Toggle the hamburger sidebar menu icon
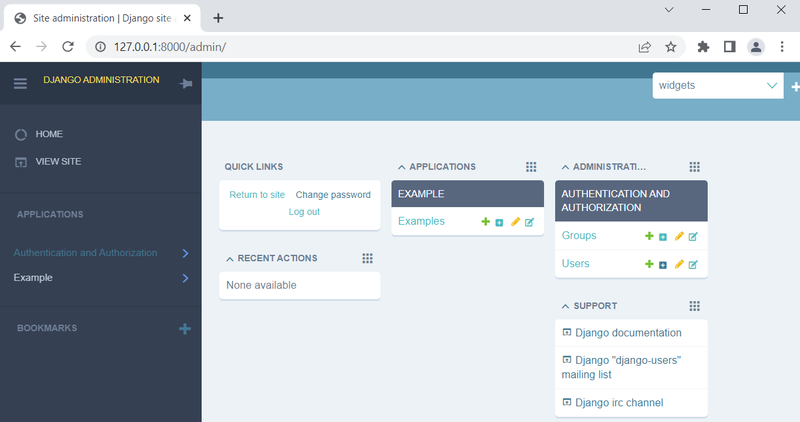800x422 pixels. (x=20, y=84)
